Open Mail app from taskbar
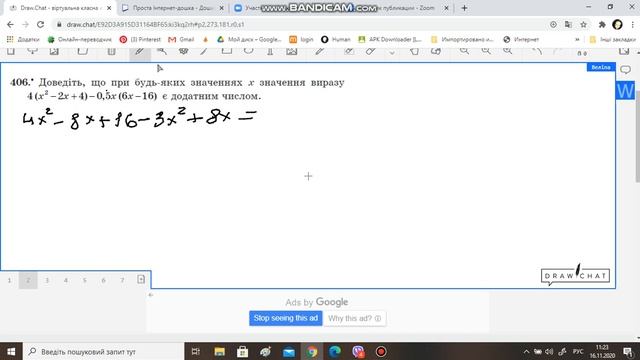 click(x=289, y=351)
